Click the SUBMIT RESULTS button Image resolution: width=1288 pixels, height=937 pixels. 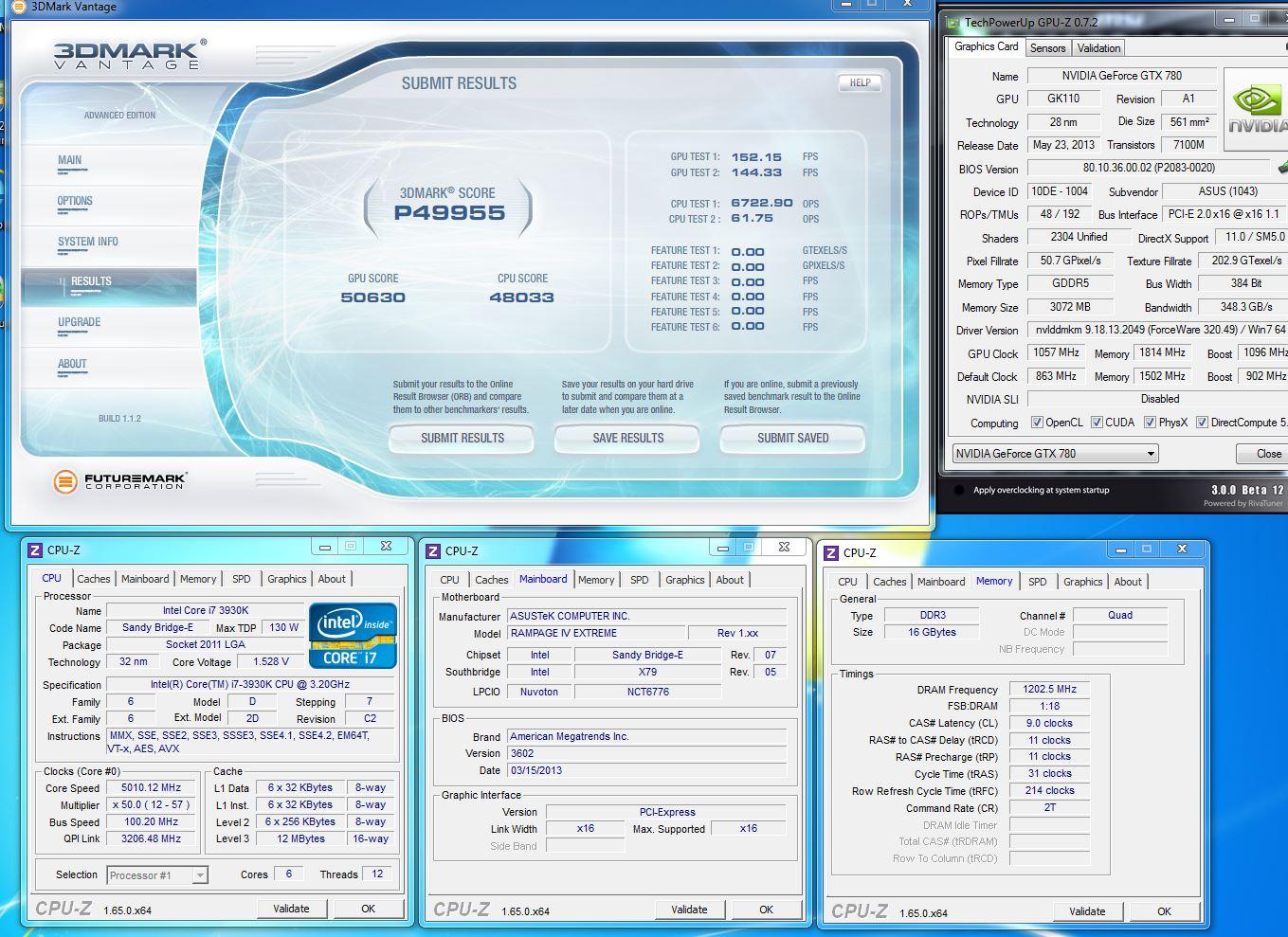point(463,438)
